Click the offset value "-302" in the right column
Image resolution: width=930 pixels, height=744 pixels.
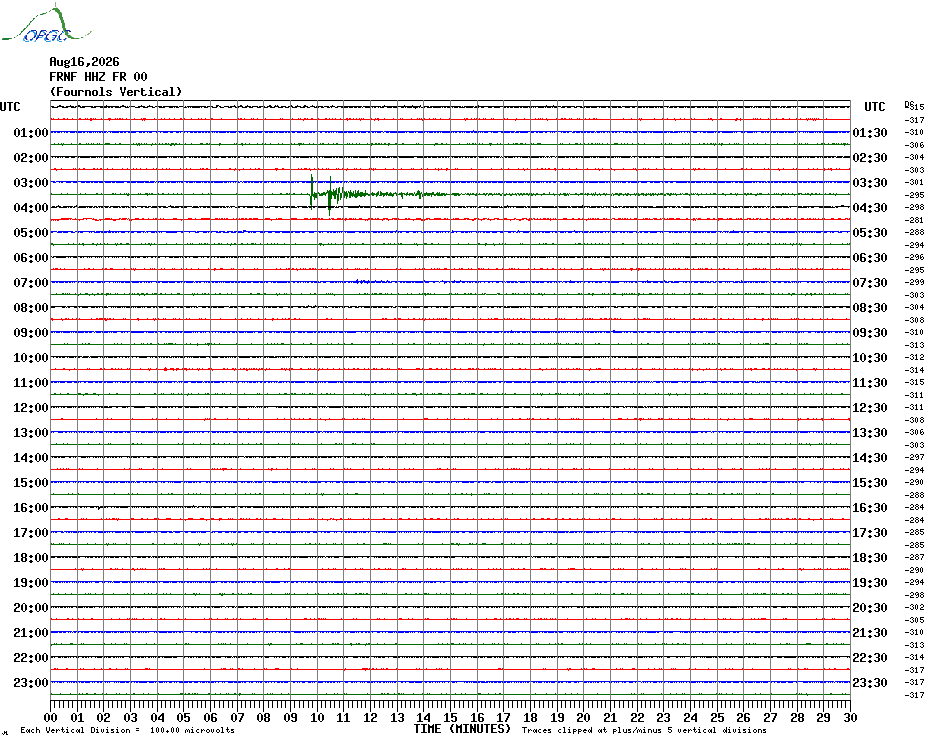pyautogui.click(x=914, y=608)
